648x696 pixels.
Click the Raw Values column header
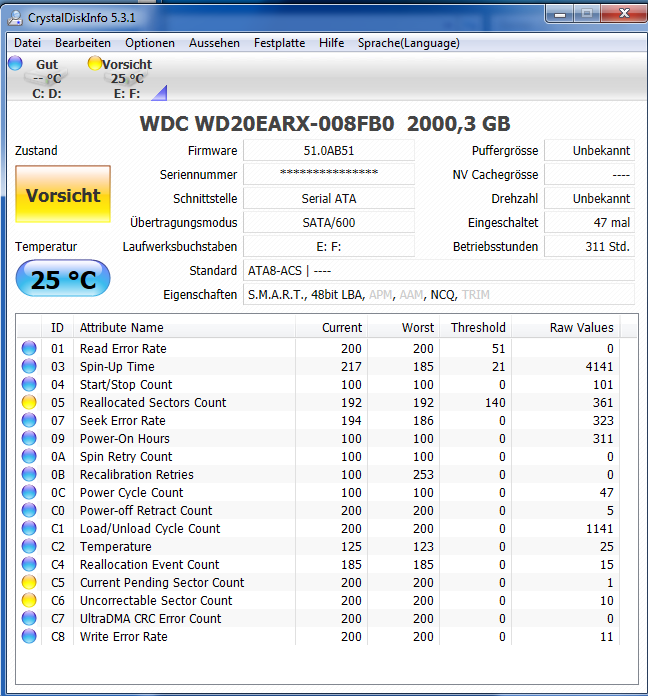566,328
